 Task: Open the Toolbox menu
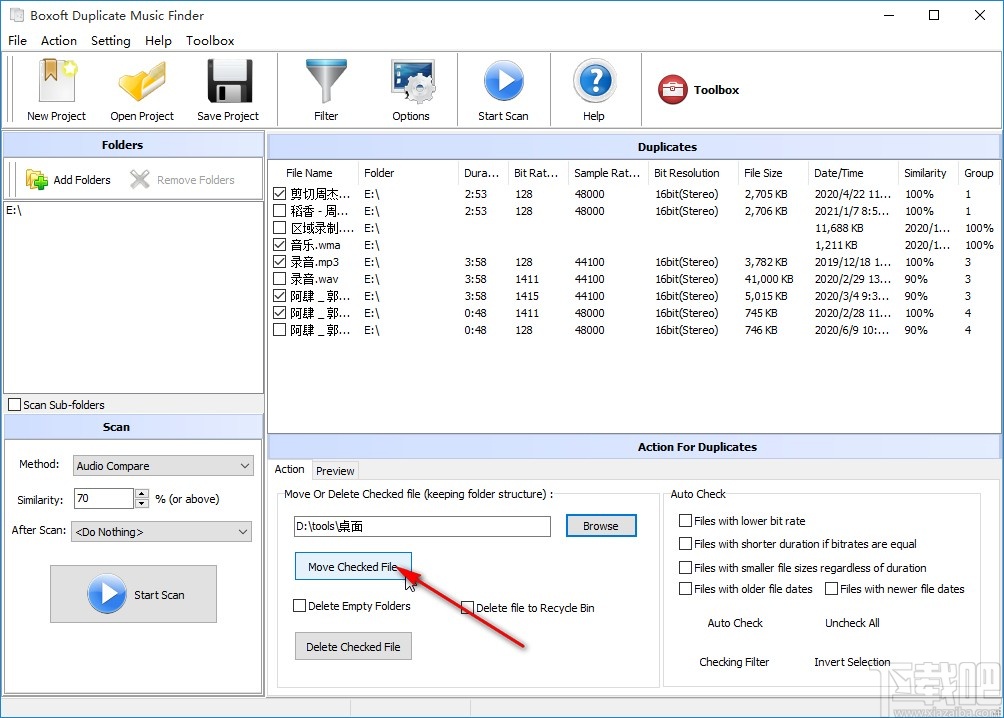click(210, 40)
